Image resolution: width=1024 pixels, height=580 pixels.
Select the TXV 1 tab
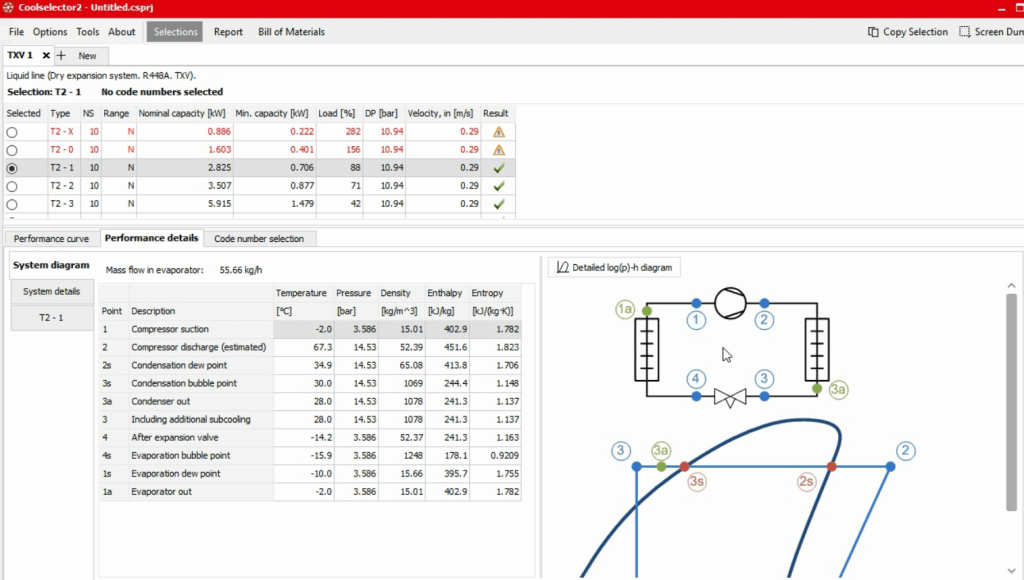click(x=20, y=56)
